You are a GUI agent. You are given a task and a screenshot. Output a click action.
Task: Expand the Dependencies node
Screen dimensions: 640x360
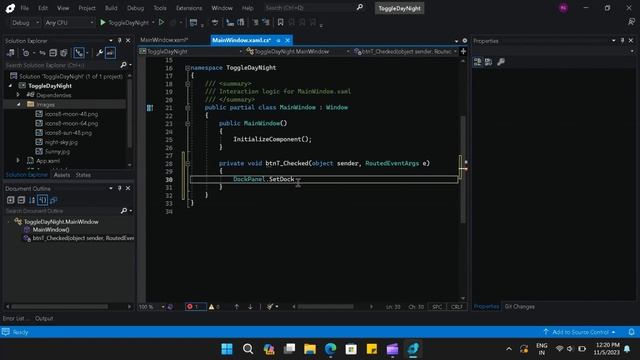click(18, 95)
